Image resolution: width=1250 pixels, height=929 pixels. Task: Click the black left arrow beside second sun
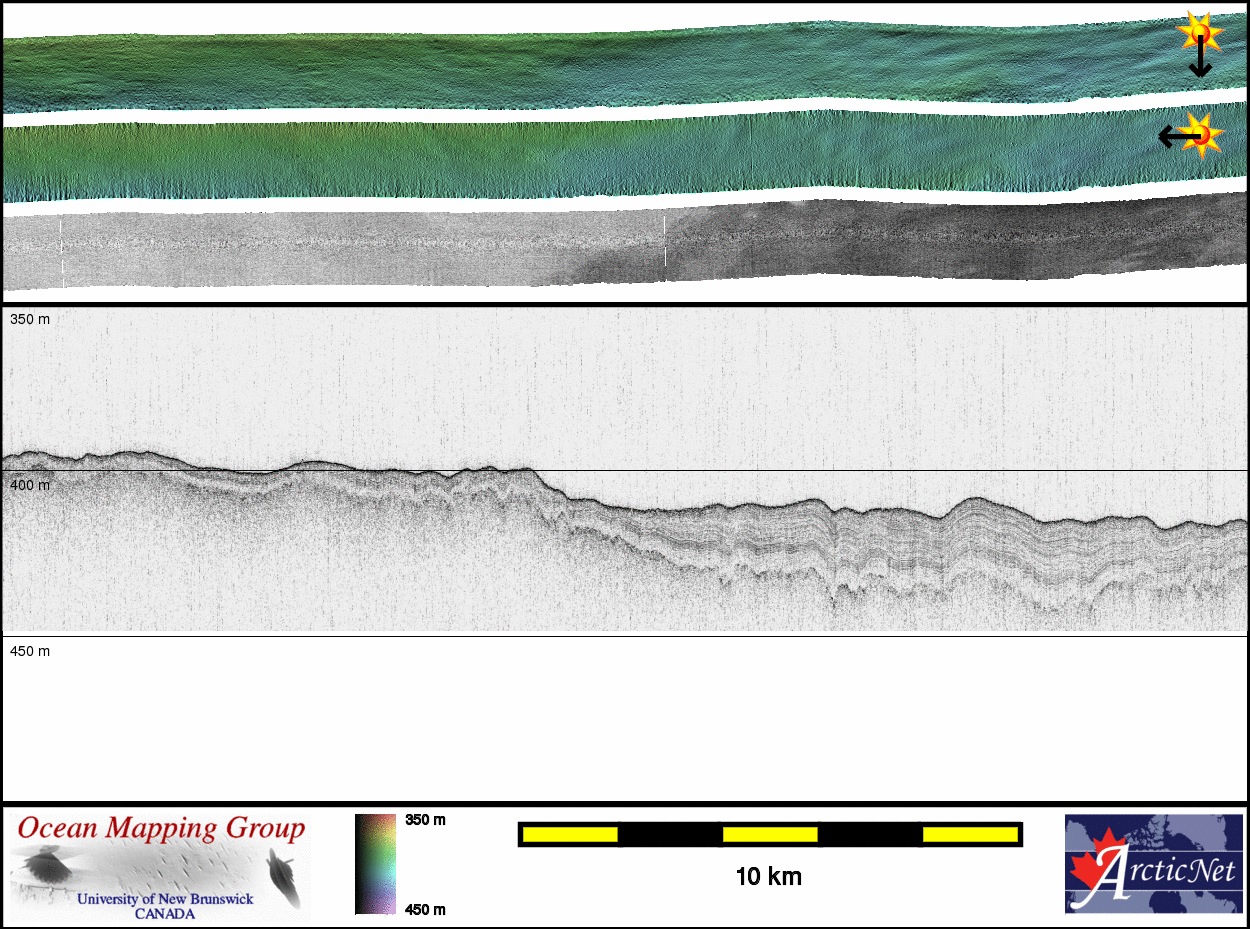click(1174, 136)
